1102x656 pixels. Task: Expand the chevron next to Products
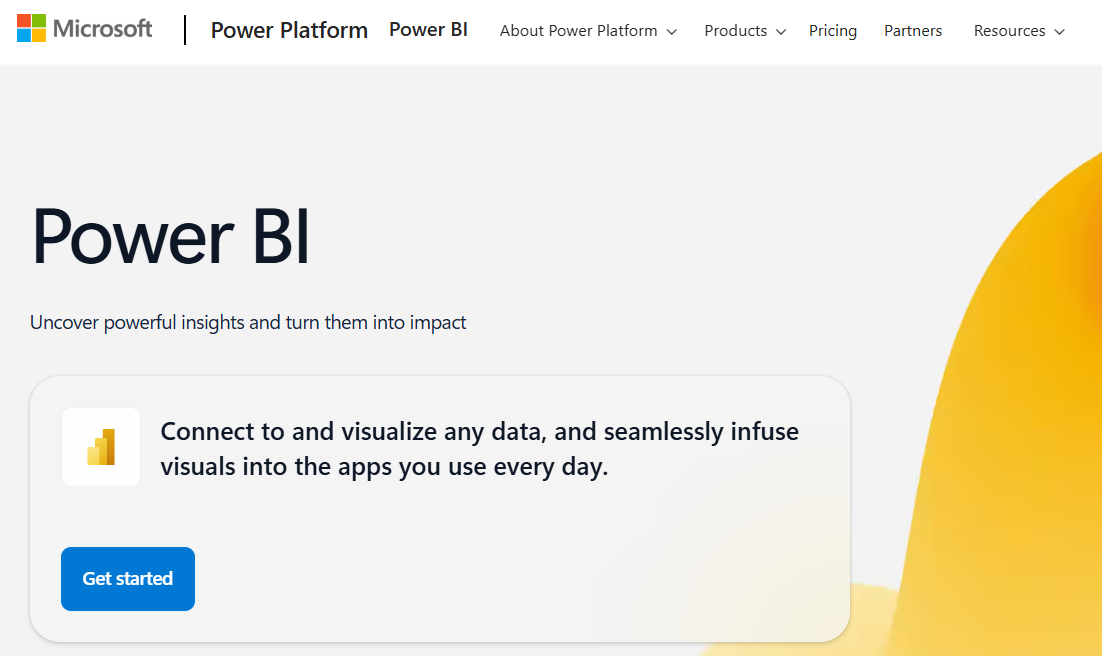[780, 32]
